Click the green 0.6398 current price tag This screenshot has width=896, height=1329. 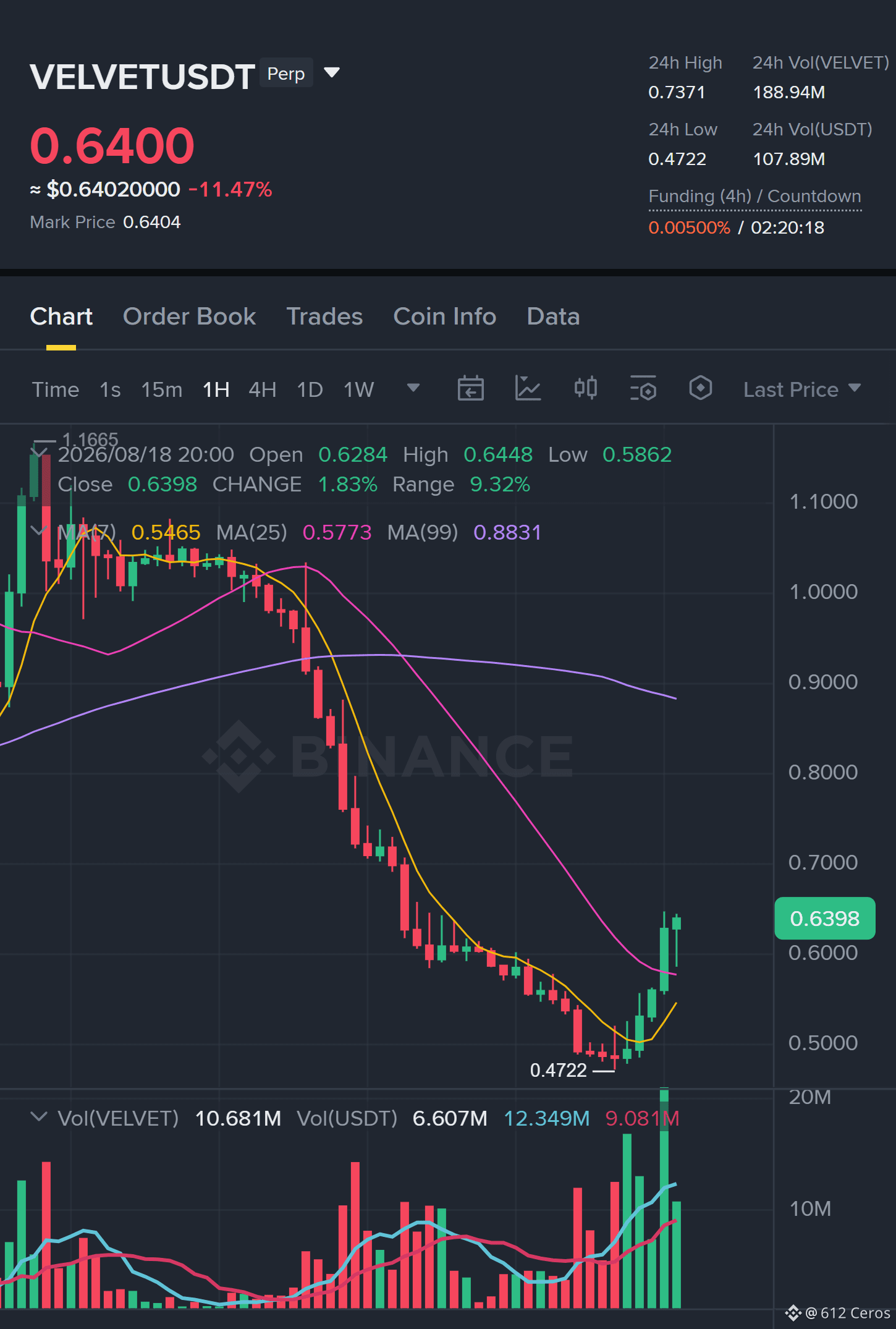tap(825, 919)
